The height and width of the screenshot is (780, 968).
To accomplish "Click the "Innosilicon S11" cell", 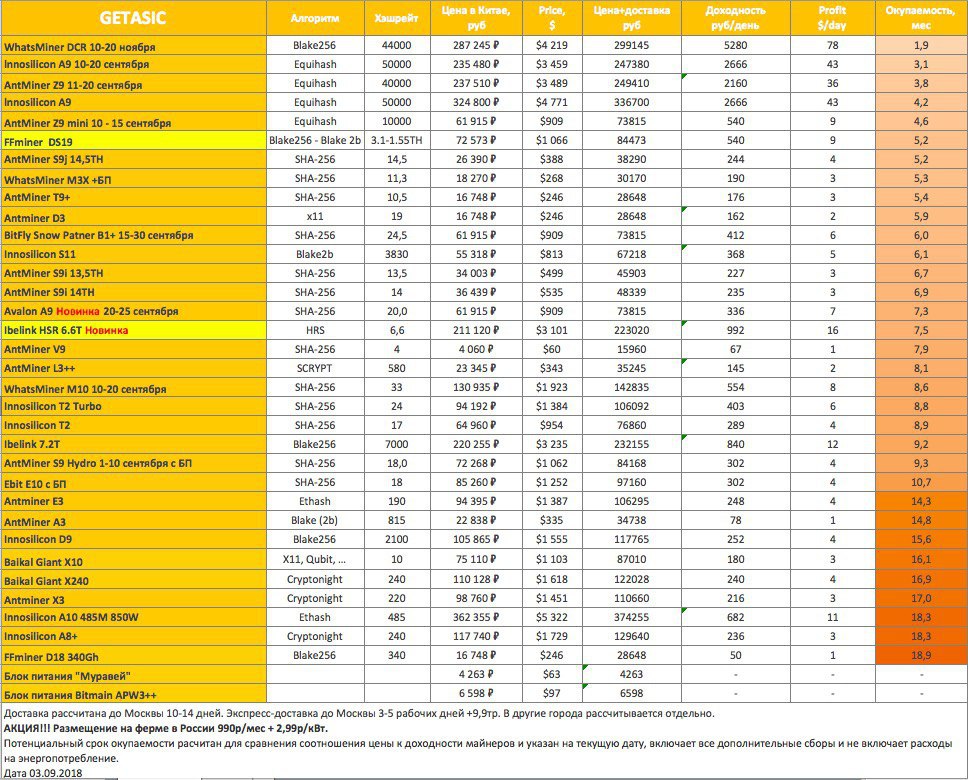I will (133, 254).
